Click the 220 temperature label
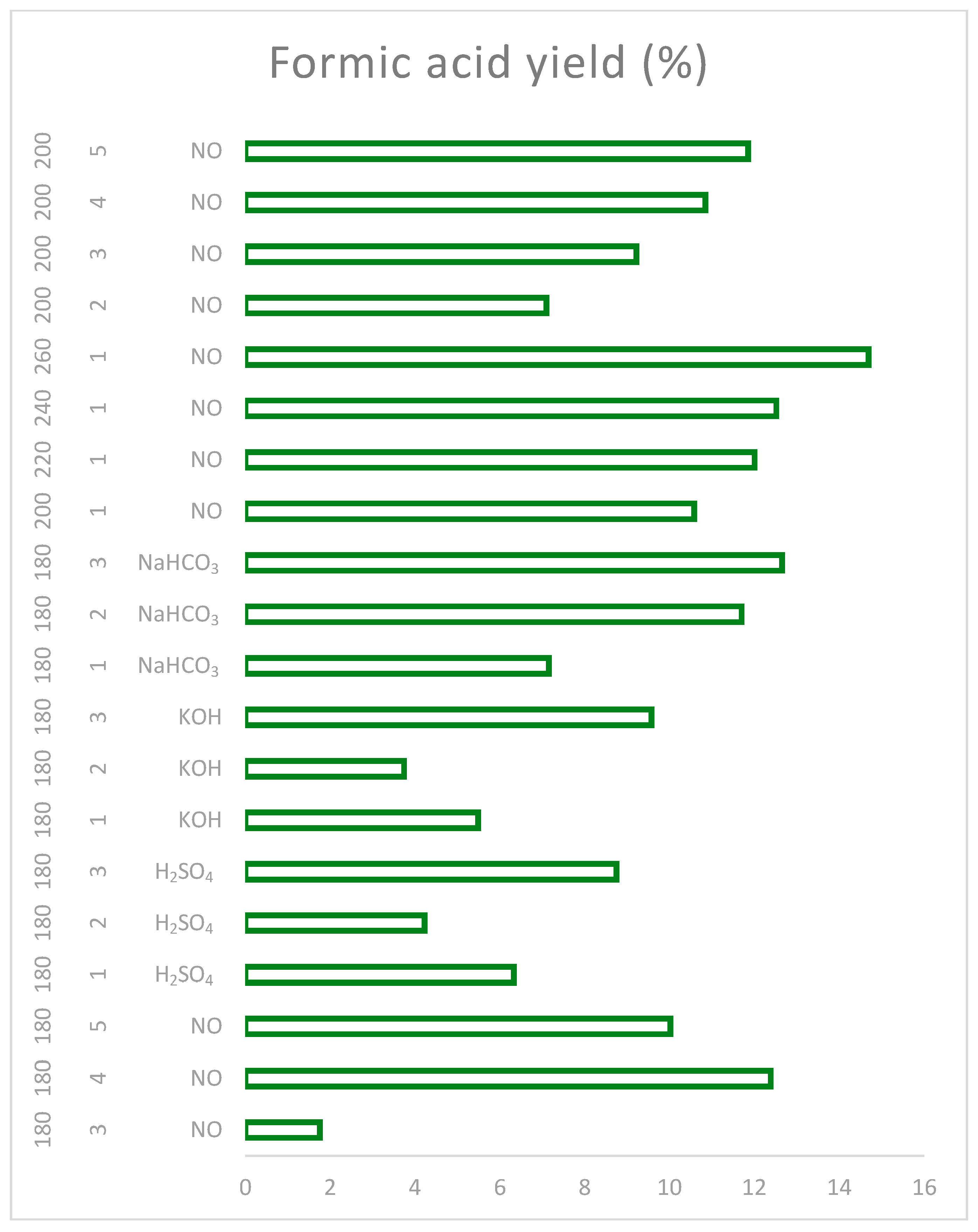This screenshot has height=1232, width=978. 43,459
